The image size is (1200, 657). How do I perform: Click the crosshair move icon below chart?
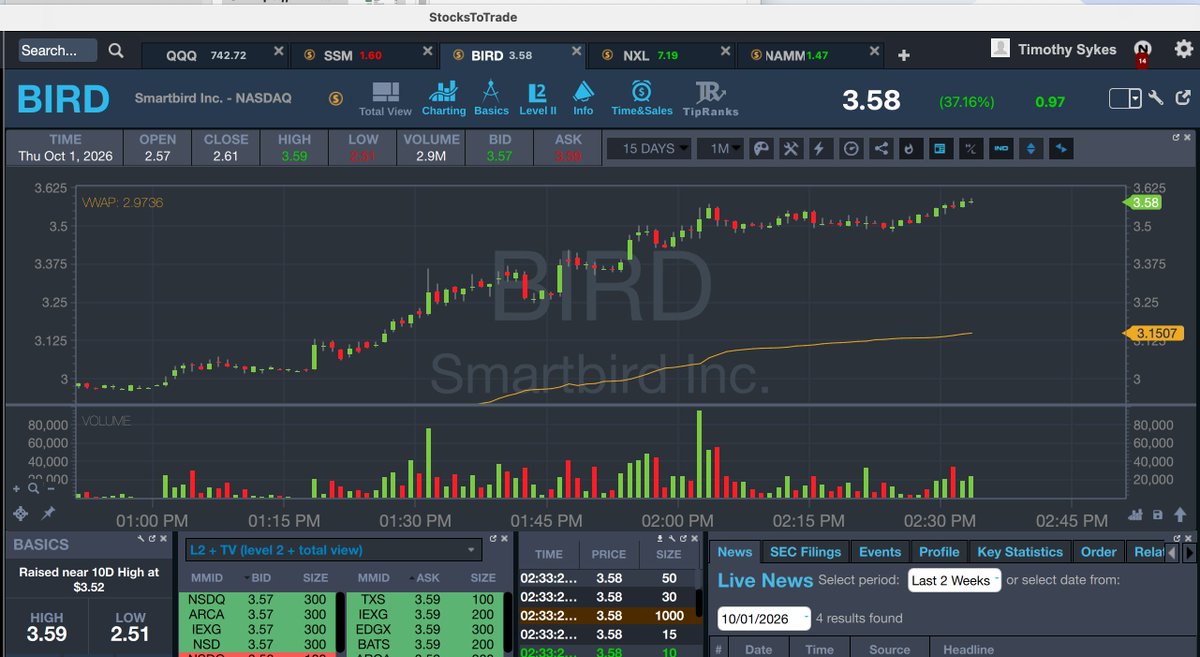click(18, 513)
